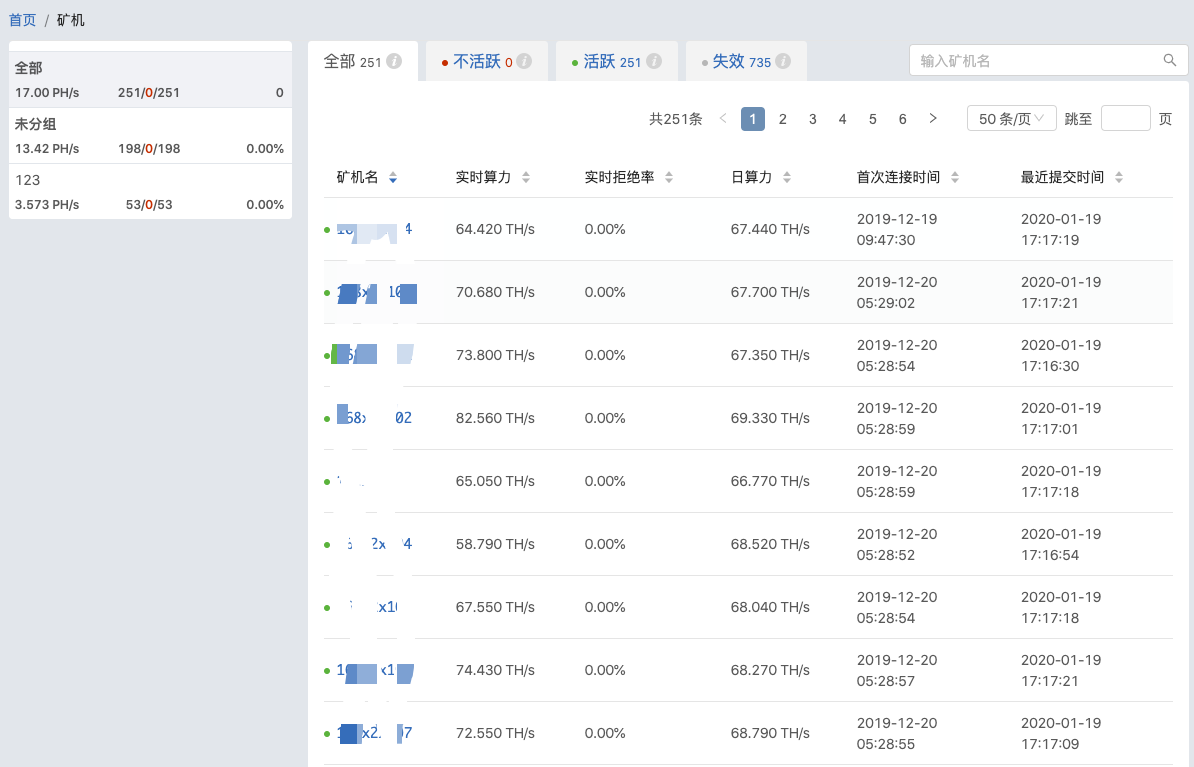Screen dimensions: 1194x767
Task: Sort by 实时拒绝率 column arrows
Action: click(x=669, y=178)
